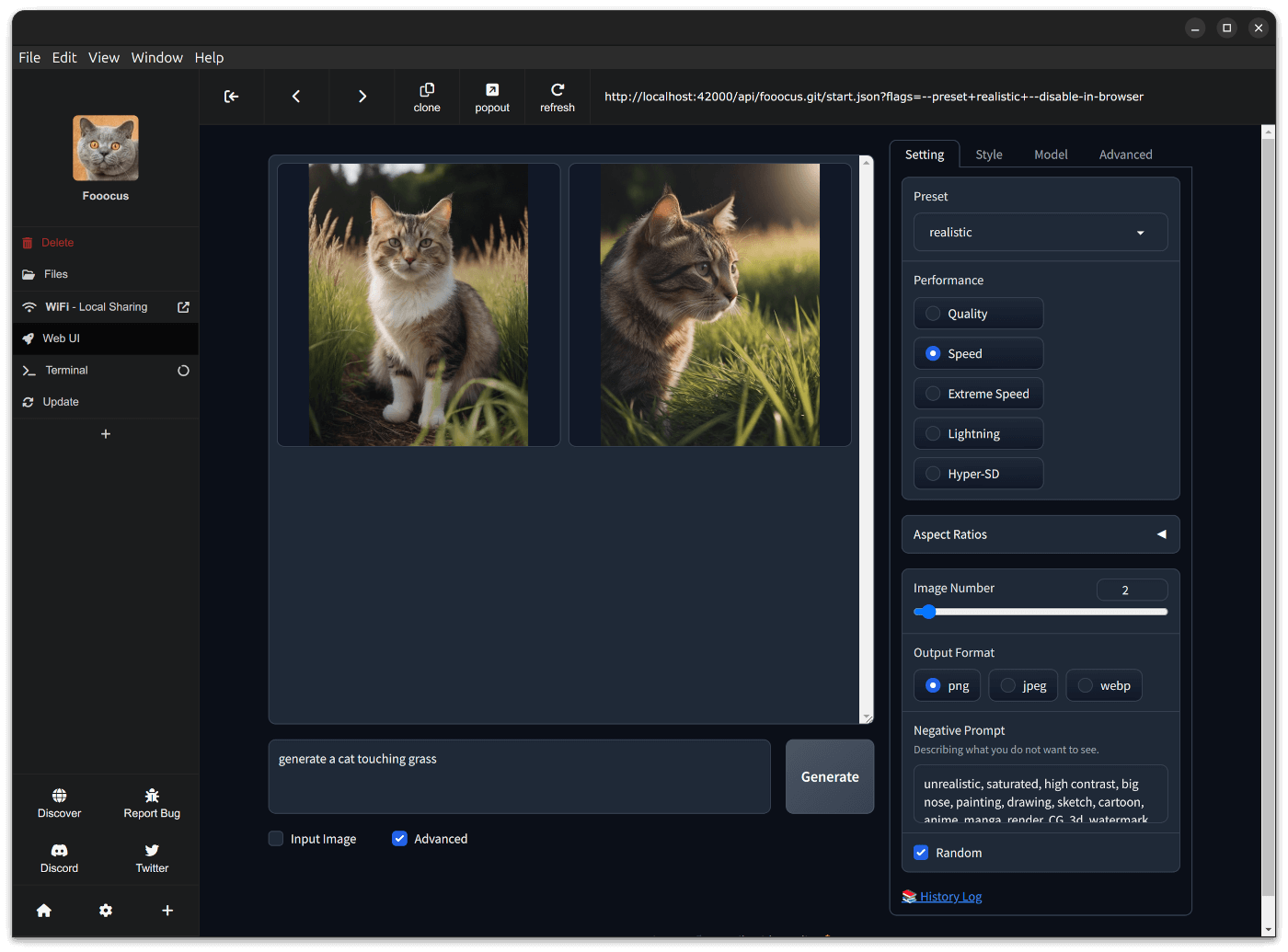Open the History Log link
Viewport: 1288px width, 952px height.
pyautogui.click(x=950, y=896)
